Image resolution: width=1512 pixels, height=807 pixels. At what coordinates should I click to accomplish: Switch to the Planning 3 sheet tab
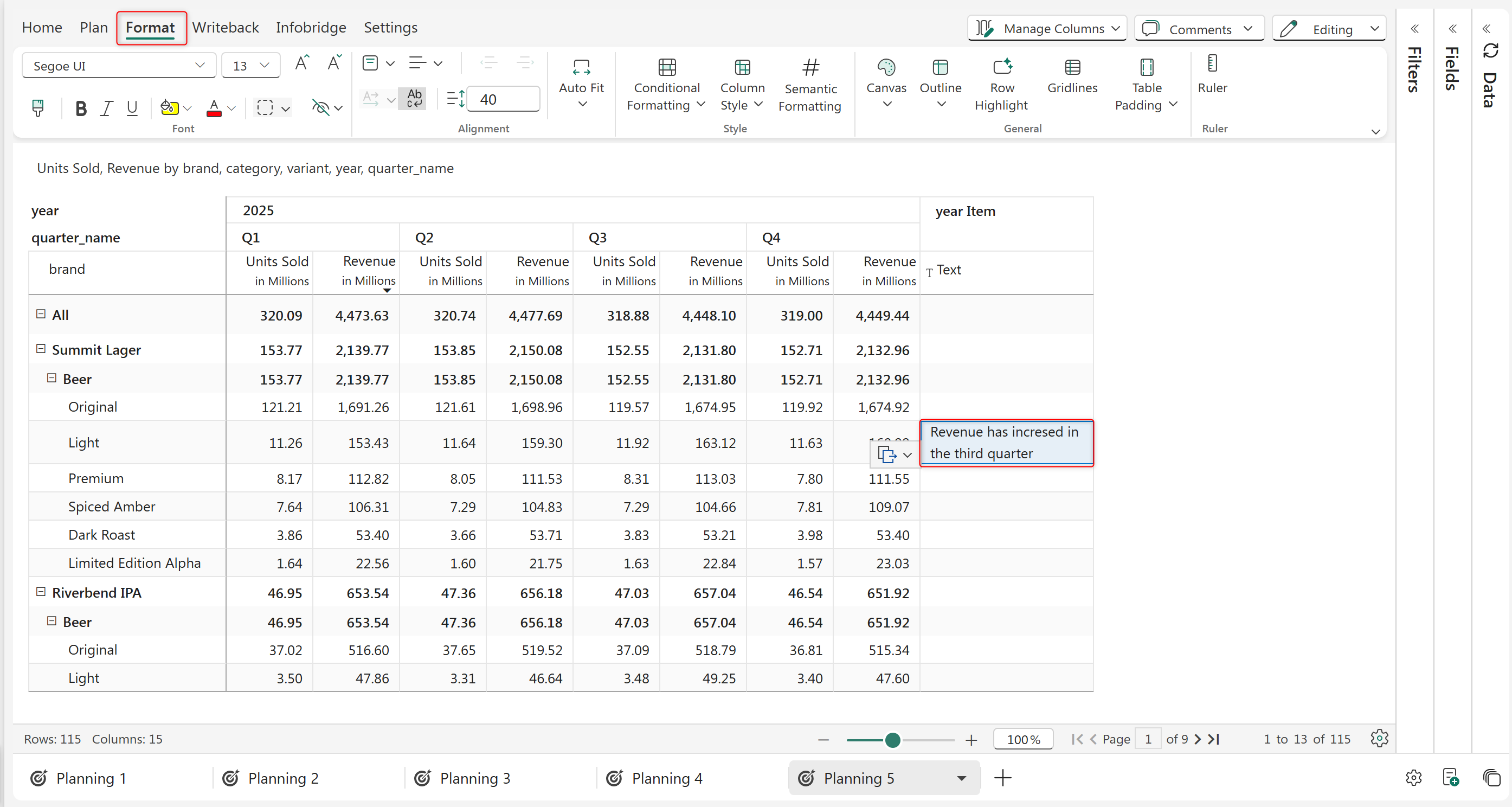coord(475,778)
